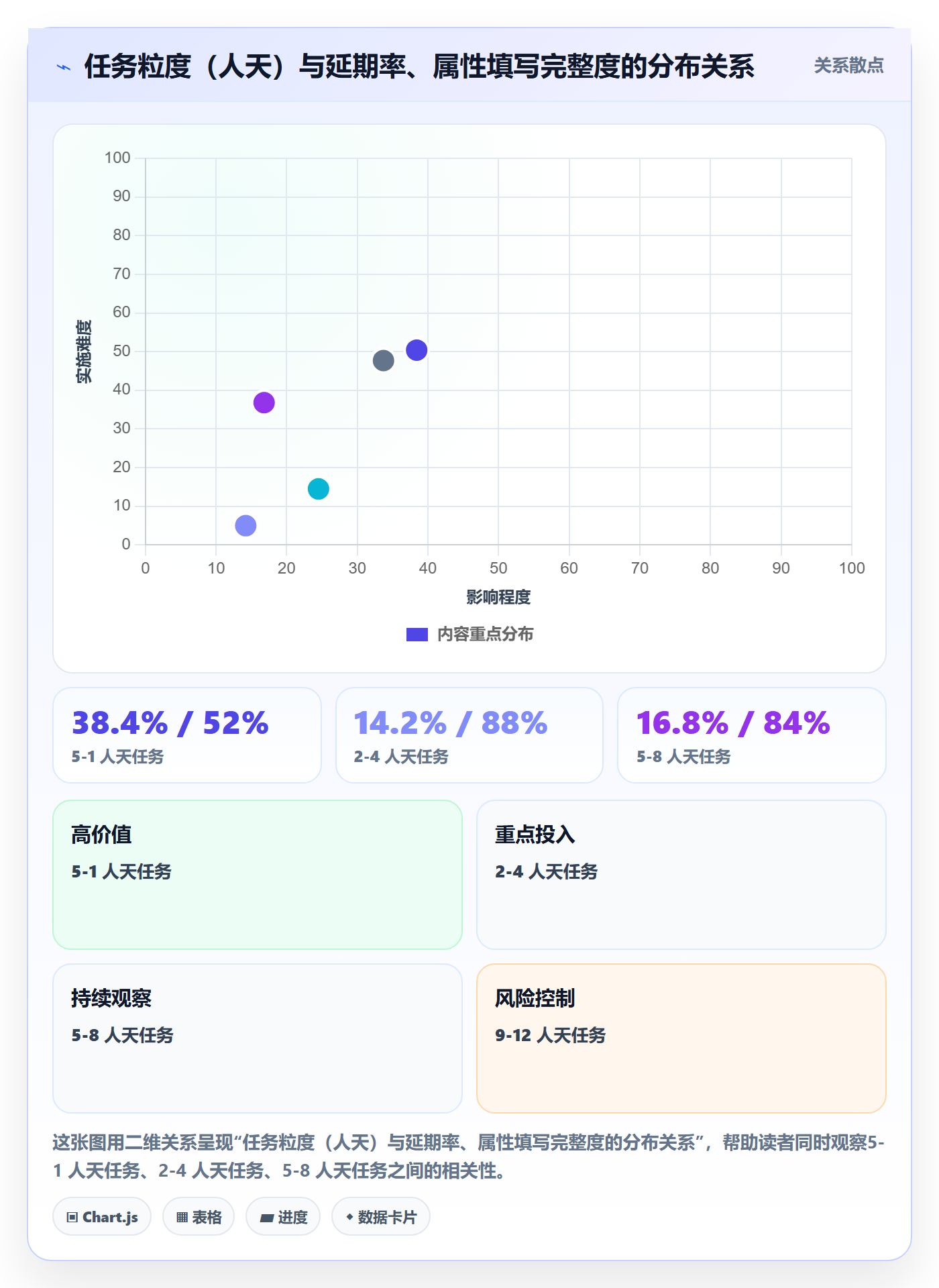The height and width of the screenshot is (1288, 939).
Task: Click the light periwinkle scatter point
Action: click(245, 525)
